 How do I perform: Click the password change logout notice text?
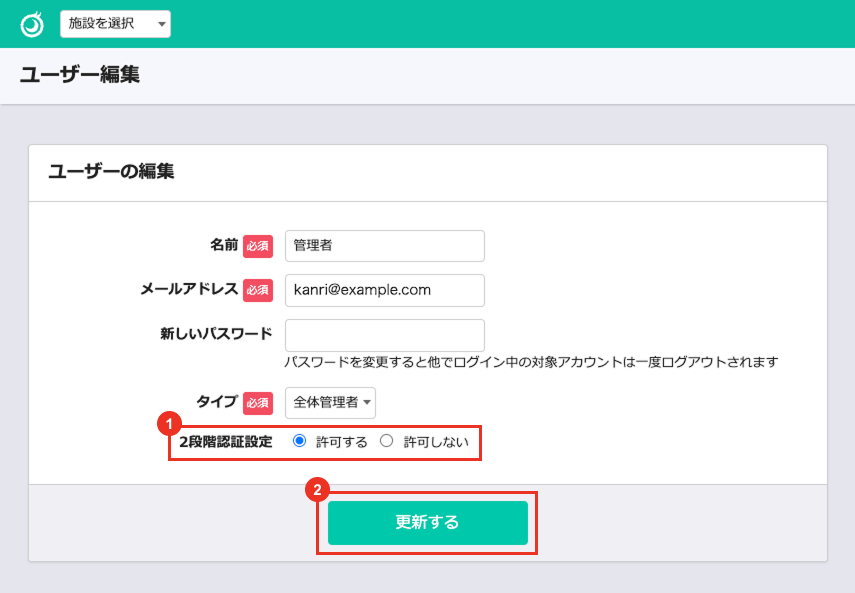[x=531, y=361]
